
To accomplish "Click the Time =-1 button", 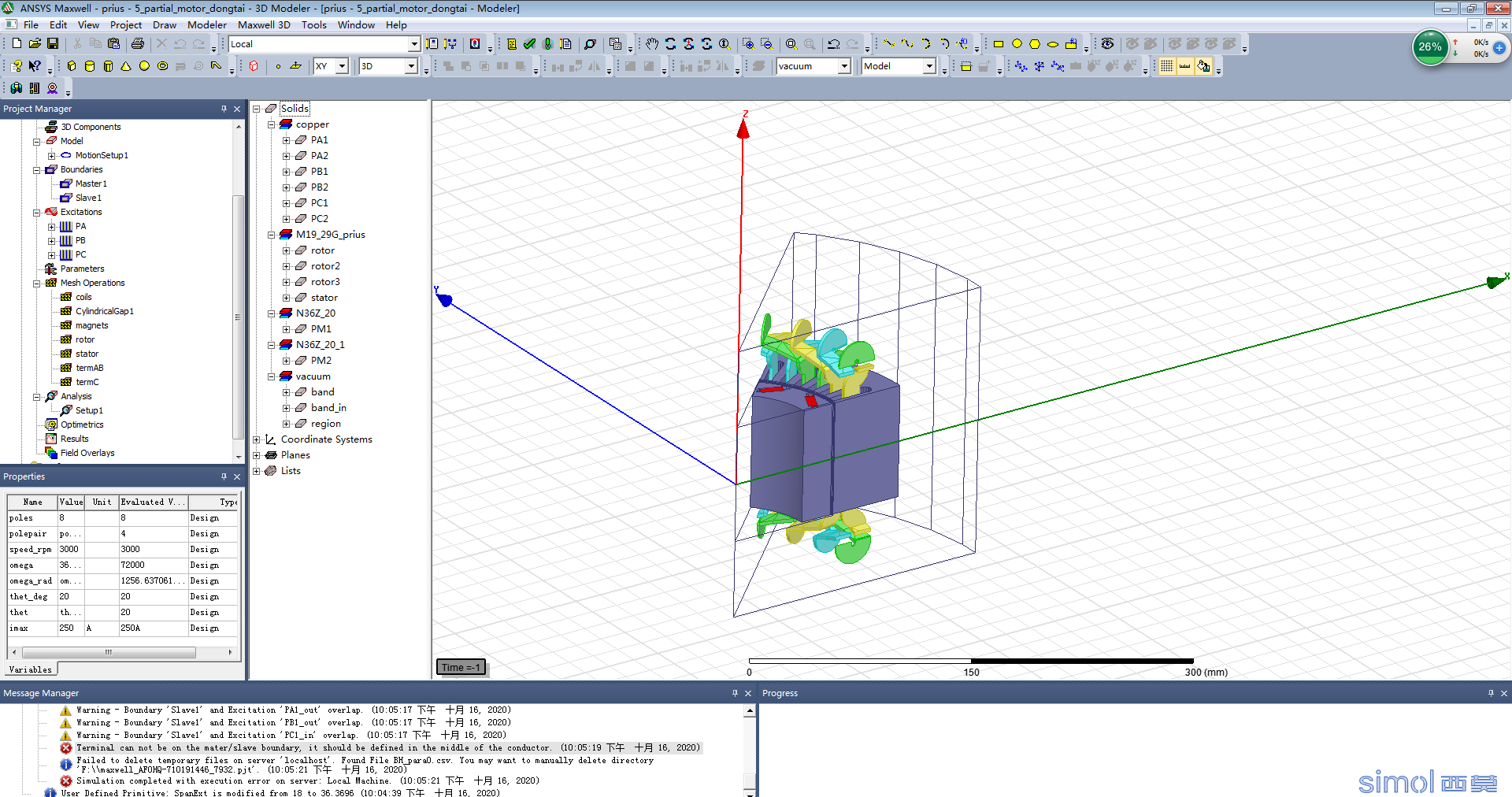I will [461, 667].
